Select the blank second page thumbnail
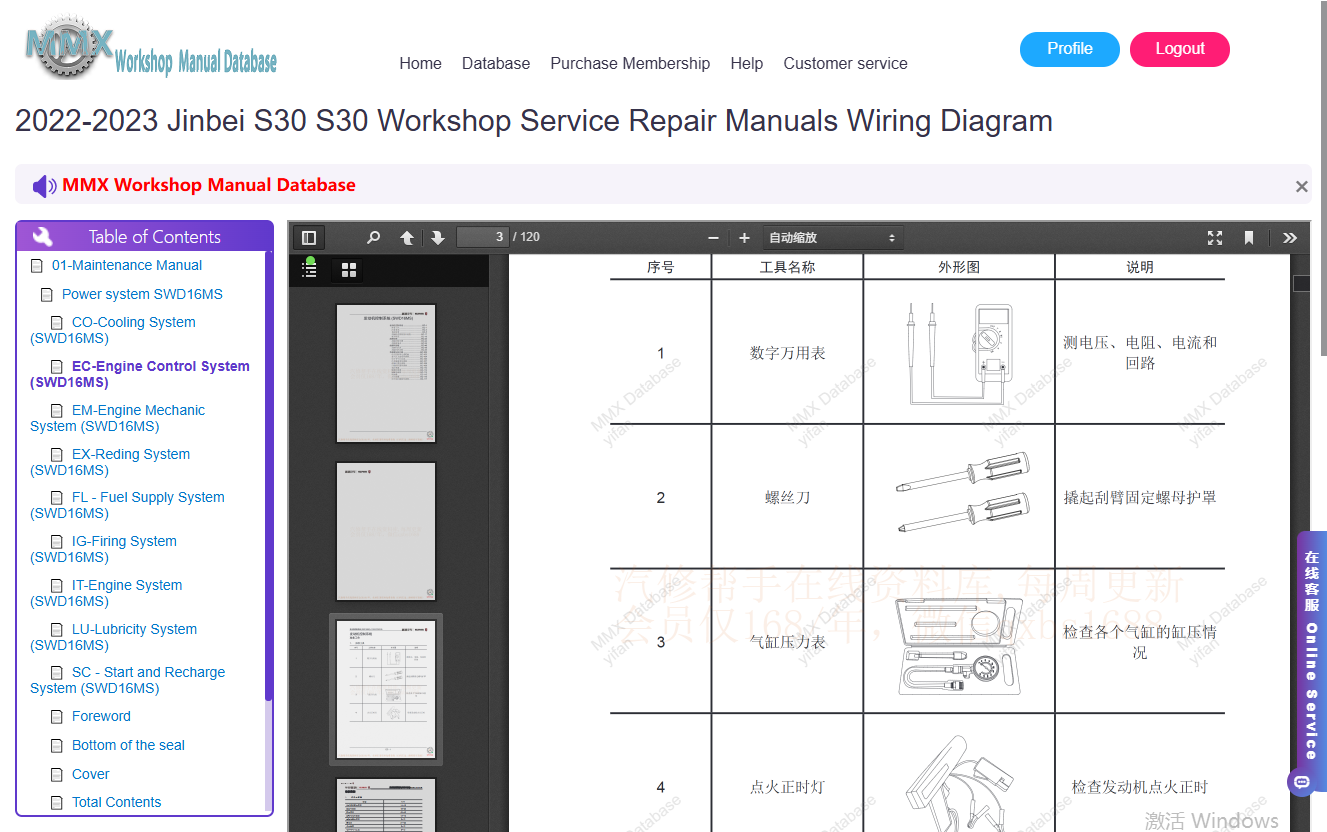Screen dimensions: 1327x832 pyautogui.click(x=386, y=531)
